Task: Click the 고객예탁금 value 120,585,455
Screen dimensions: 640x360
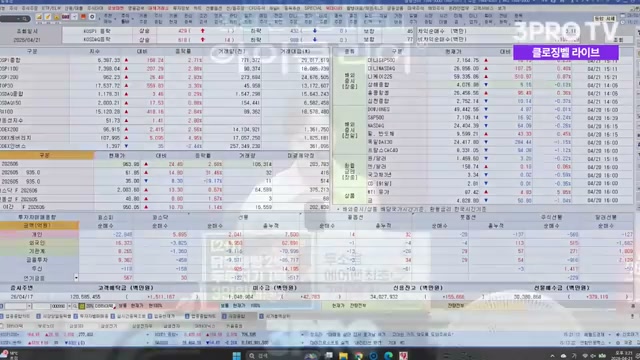Action: click(x=85, y=297)
